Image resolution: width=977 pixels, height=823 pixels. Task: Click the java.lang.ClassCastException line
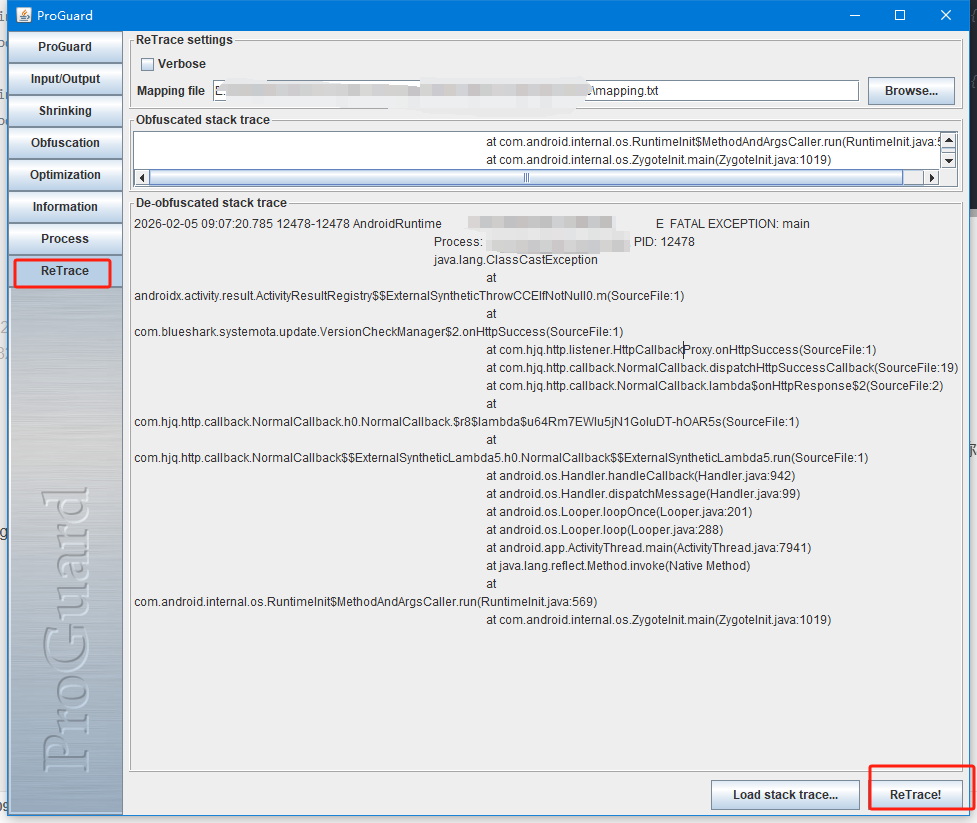515,260
